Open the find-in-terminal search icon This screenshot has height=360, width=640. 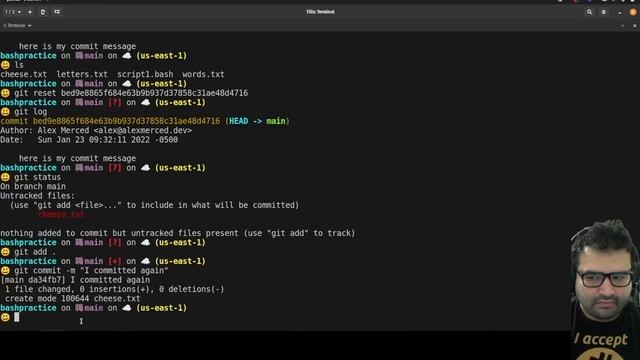click(x=589, y=12)
